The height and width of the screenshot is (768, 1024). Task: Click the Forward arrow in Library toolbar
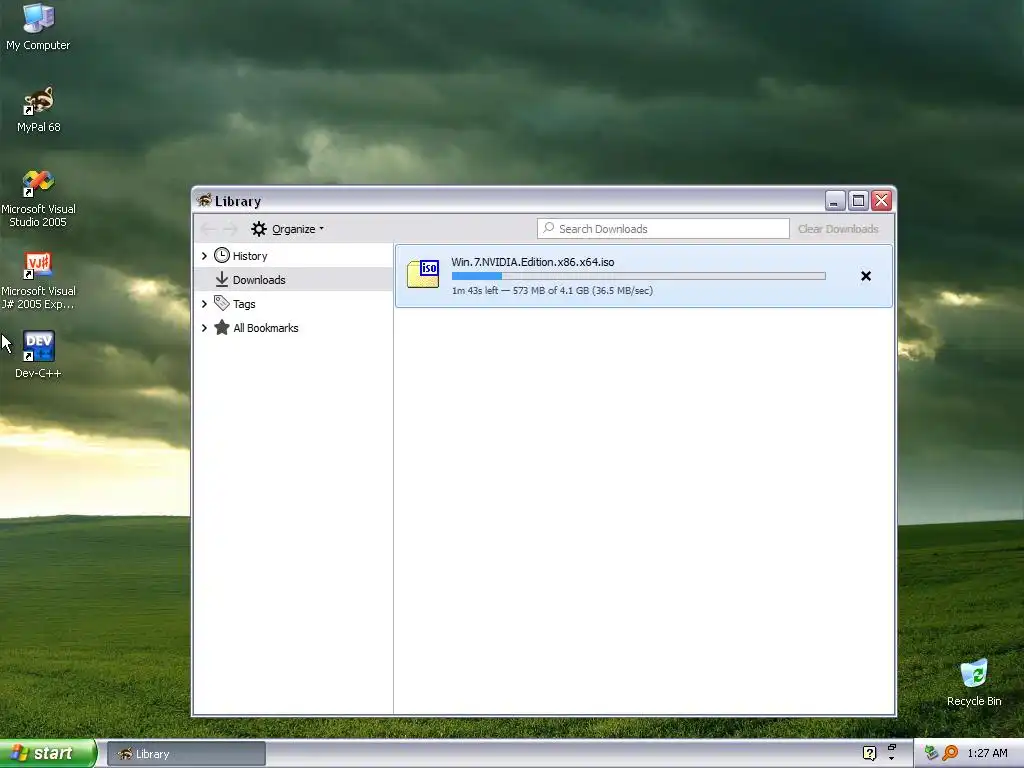coord(229,229)
